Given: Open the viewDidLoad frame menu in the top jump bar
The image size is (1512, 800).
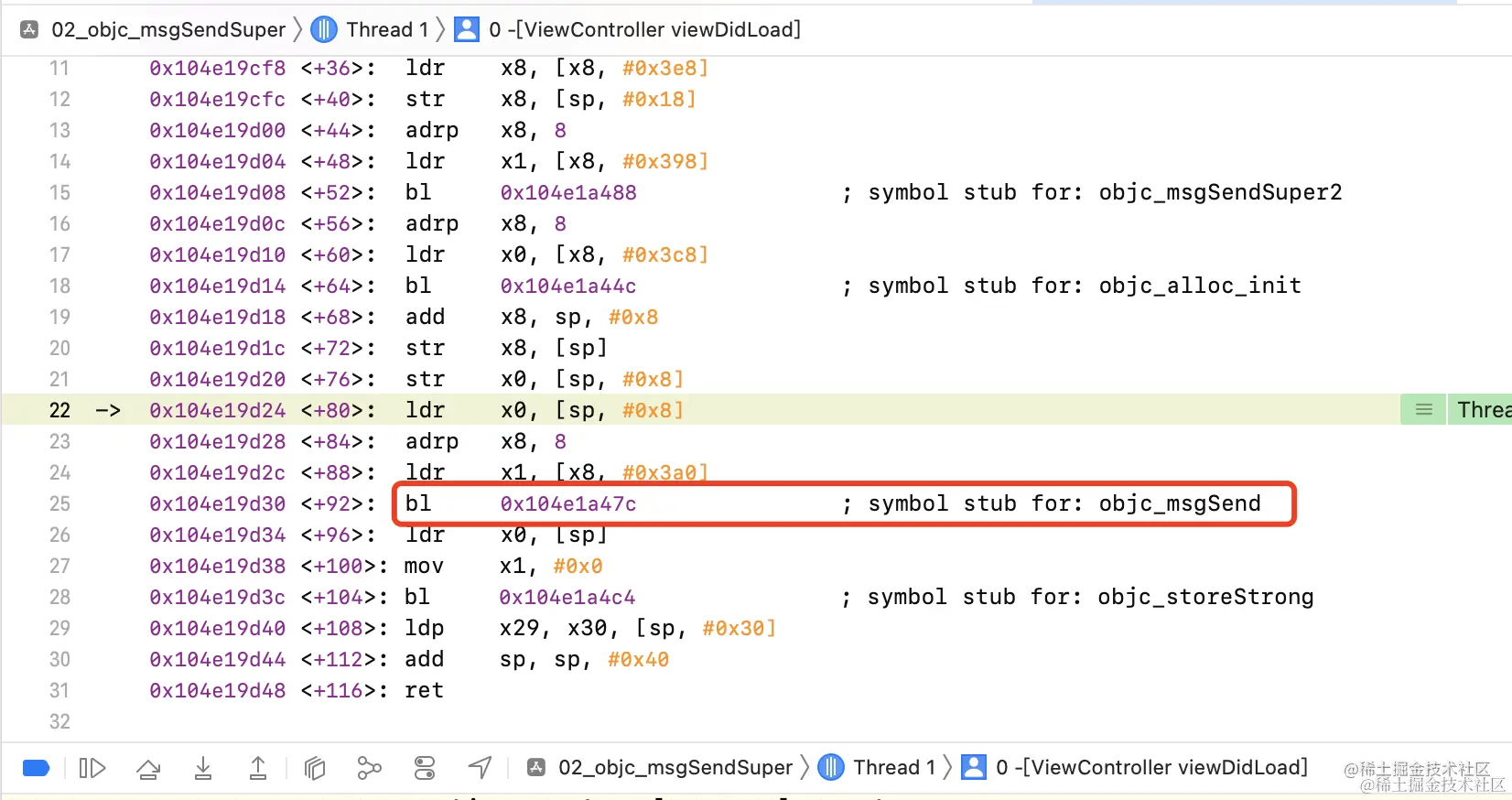Looking at the screenshot, I should 644,29.
